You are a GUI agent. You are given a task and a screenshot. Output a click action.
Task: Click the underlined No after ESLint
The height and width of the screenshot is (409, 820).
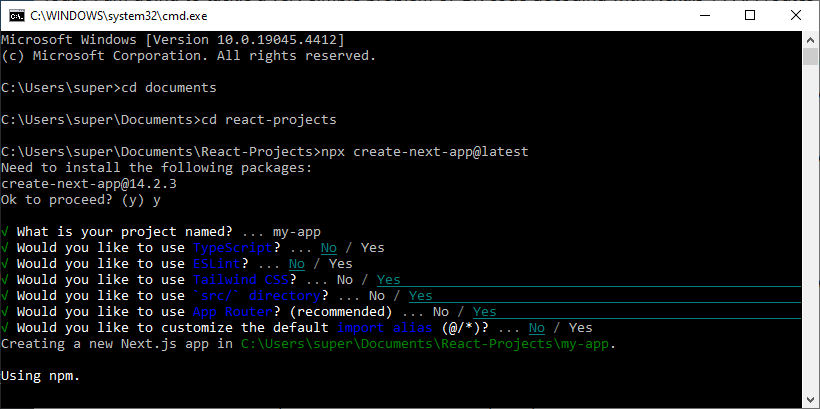297,264
